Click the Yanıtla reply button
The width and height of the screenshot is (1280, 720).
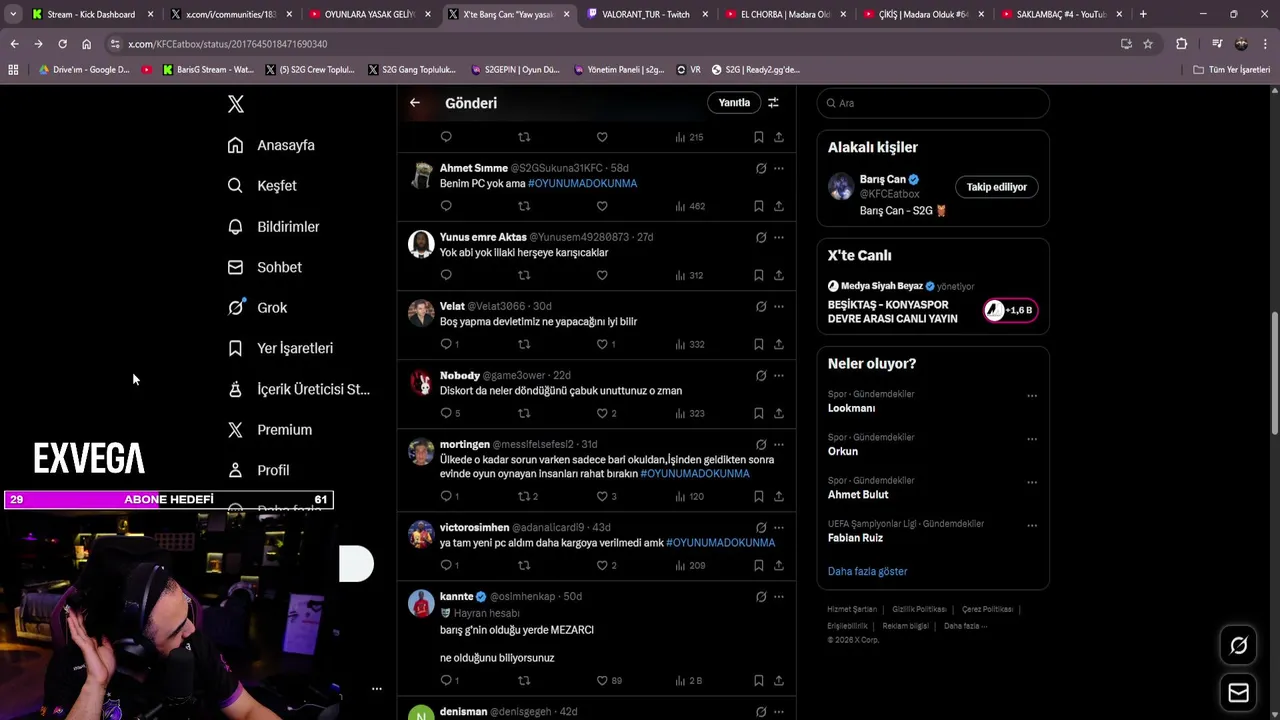tap(734, 102)
